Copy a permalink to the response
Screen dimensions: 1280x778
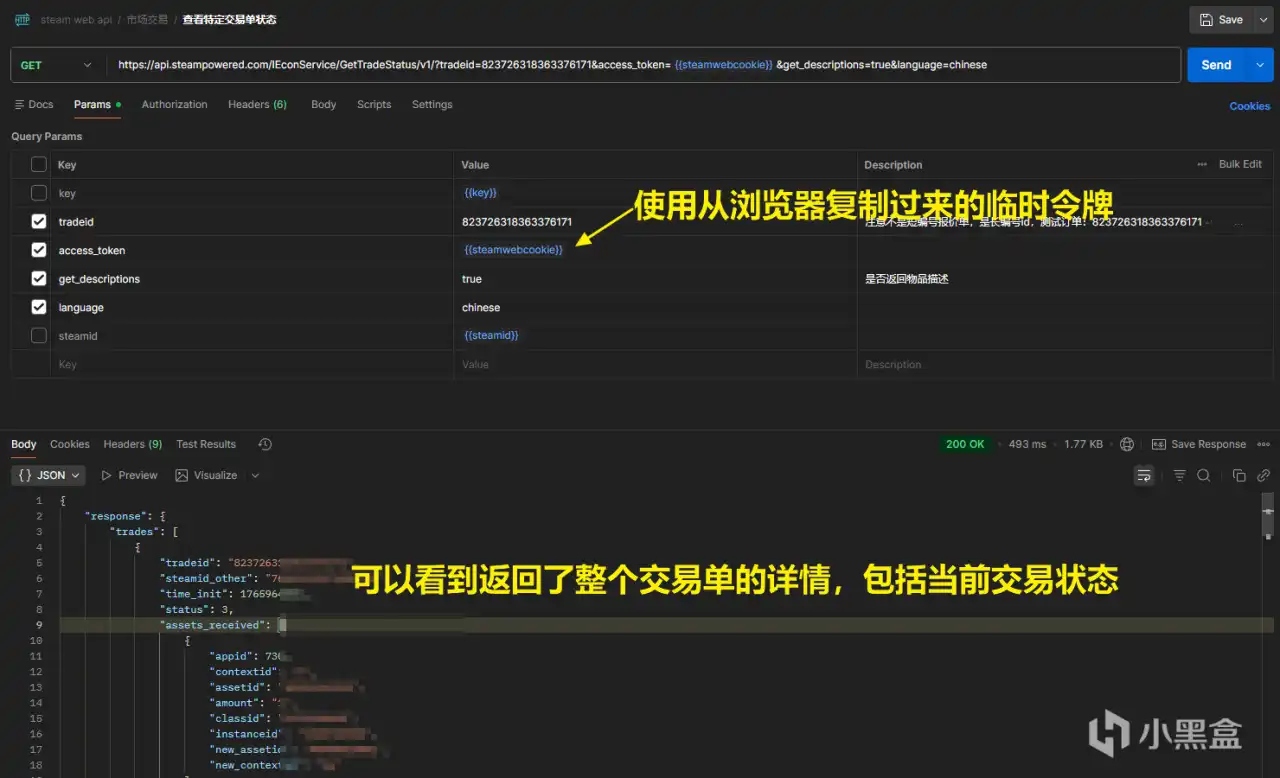point(1264,476)
